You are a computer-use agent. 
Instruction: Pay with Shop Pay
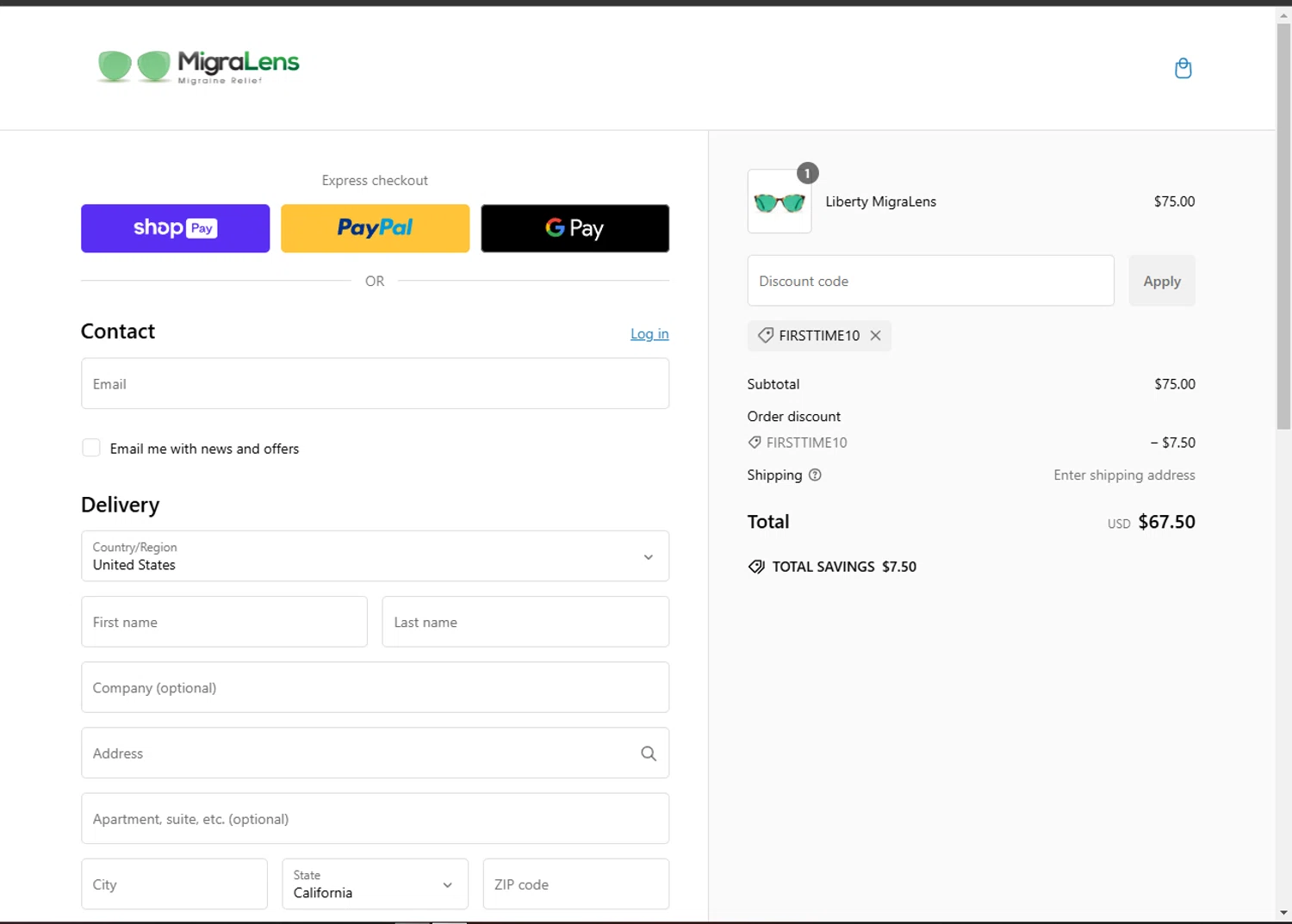(x=175, y=228)
